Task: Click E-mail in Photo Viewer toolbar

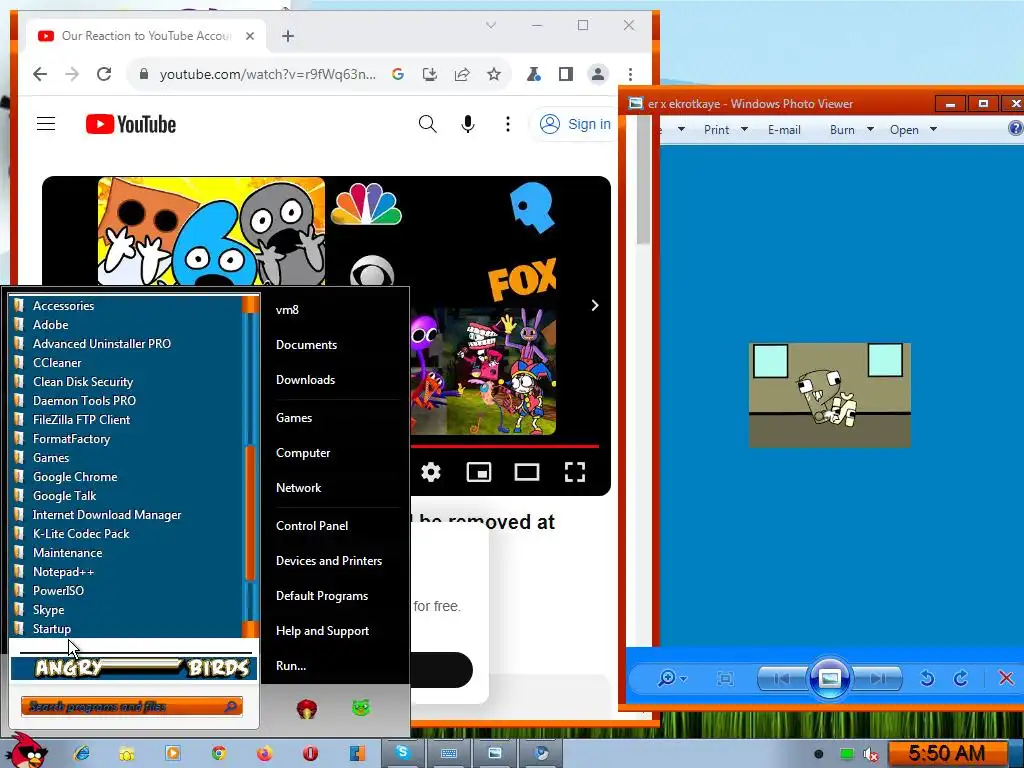Action: pos(784,130)
